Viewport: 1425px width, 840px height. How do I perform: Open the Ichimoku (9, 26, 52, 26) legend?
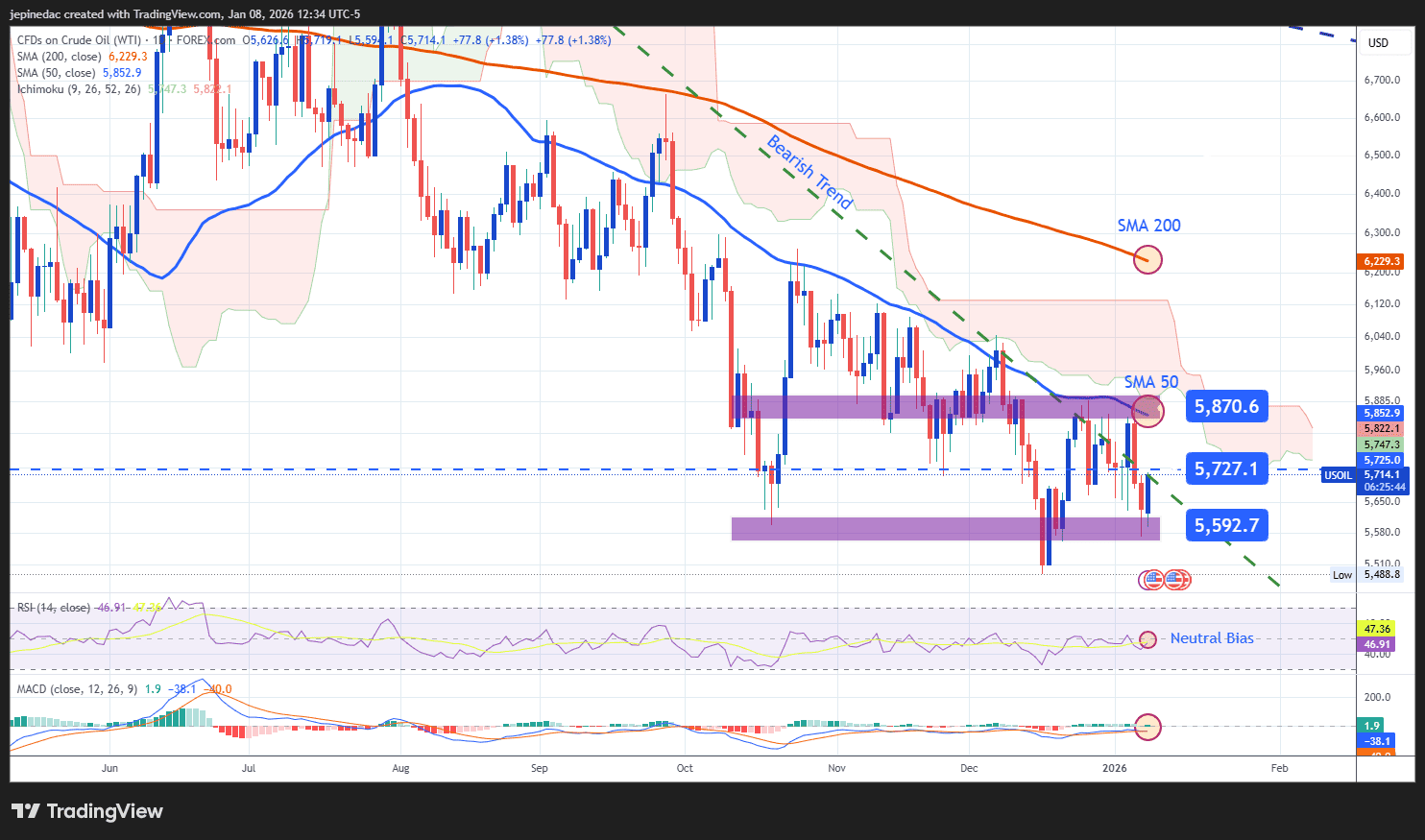pos(79,89)
